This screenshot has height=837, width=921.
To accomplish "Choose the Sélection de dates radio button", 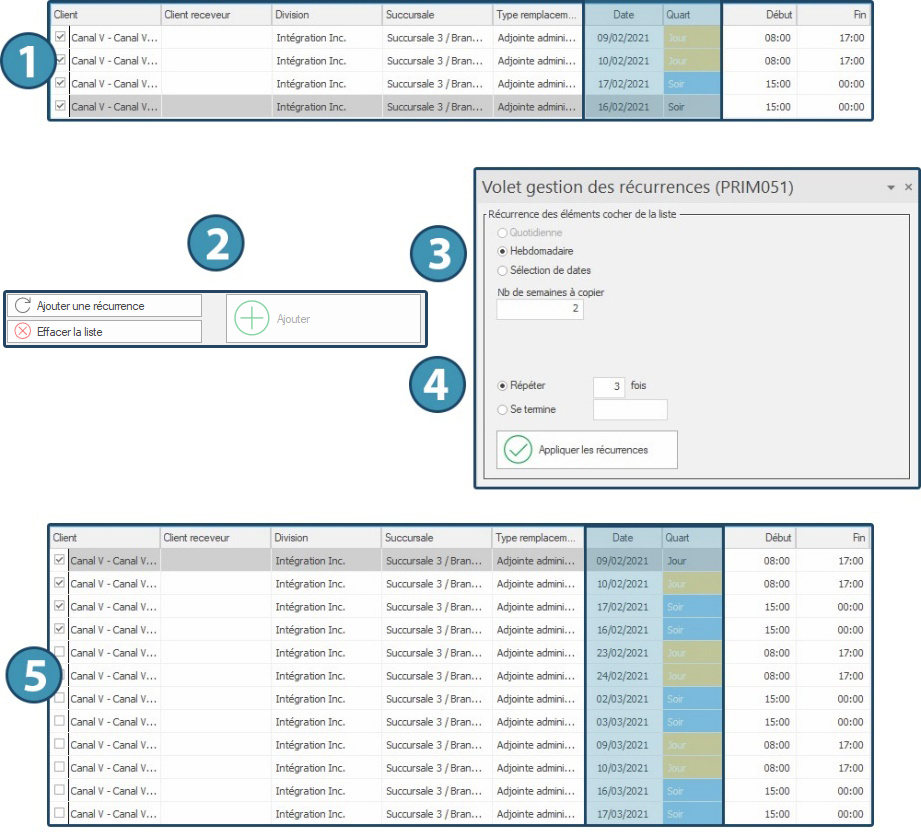I will (503, 270).
